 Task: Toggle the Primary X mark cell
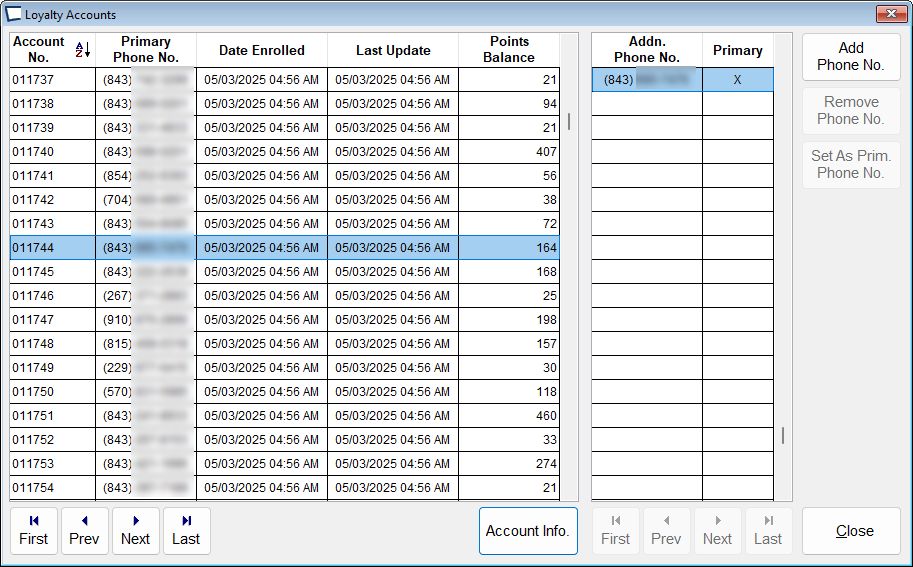(737, 80)
